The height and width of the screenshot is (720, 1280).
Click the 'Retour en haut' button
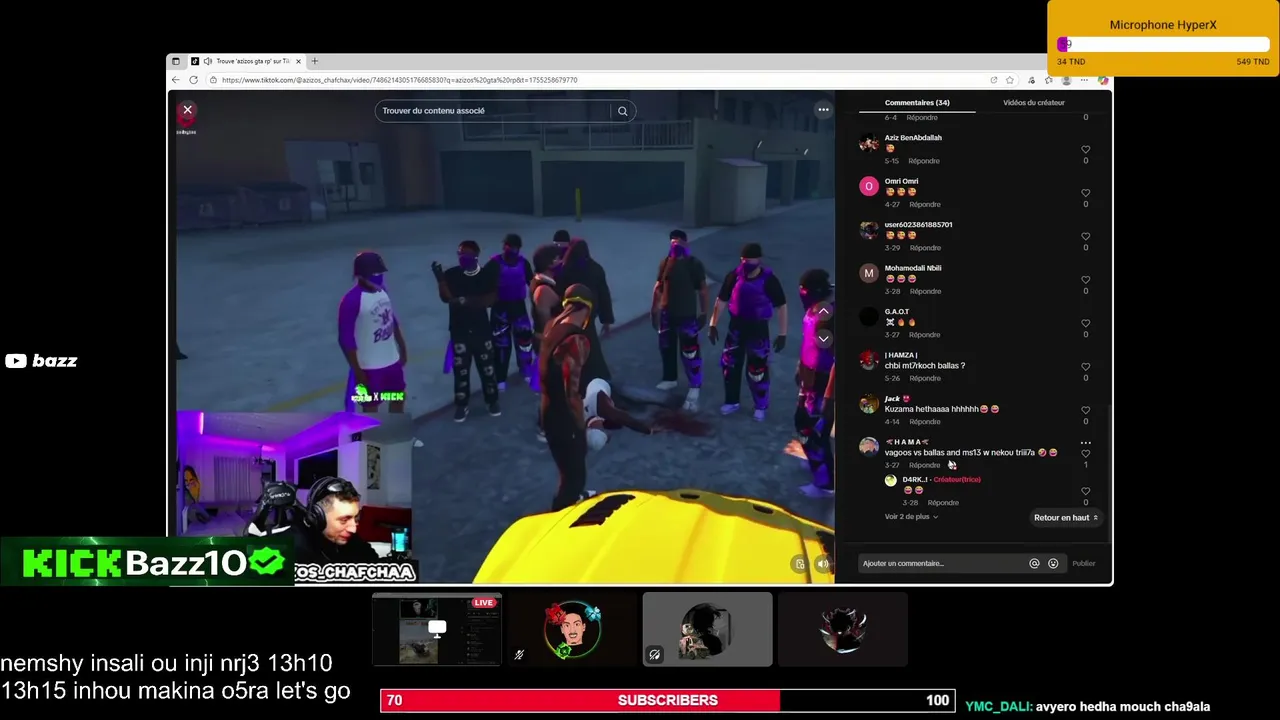pos(1066,518)
